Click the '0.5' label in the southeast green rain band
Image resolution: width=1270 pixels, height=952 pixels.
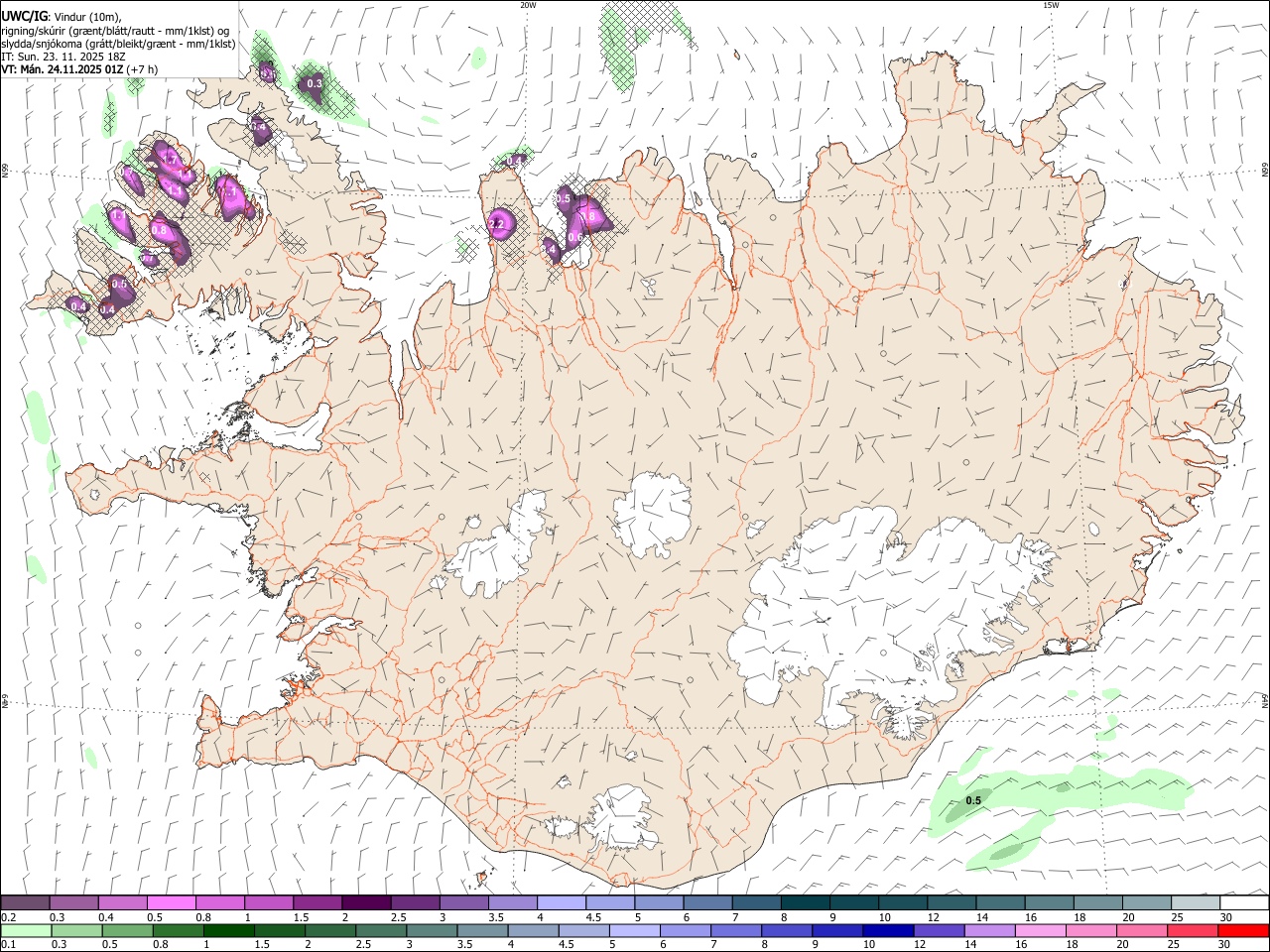[x=973, y=800]
